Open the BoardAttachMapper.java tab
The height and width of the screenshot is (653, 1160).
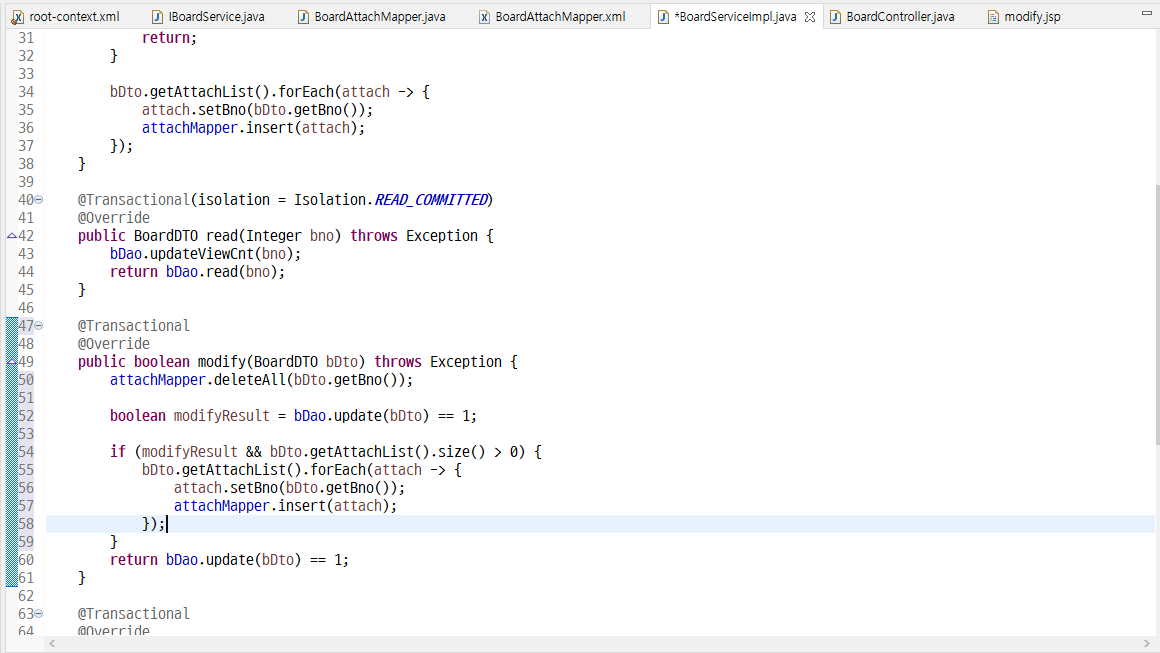coord(371,16)
